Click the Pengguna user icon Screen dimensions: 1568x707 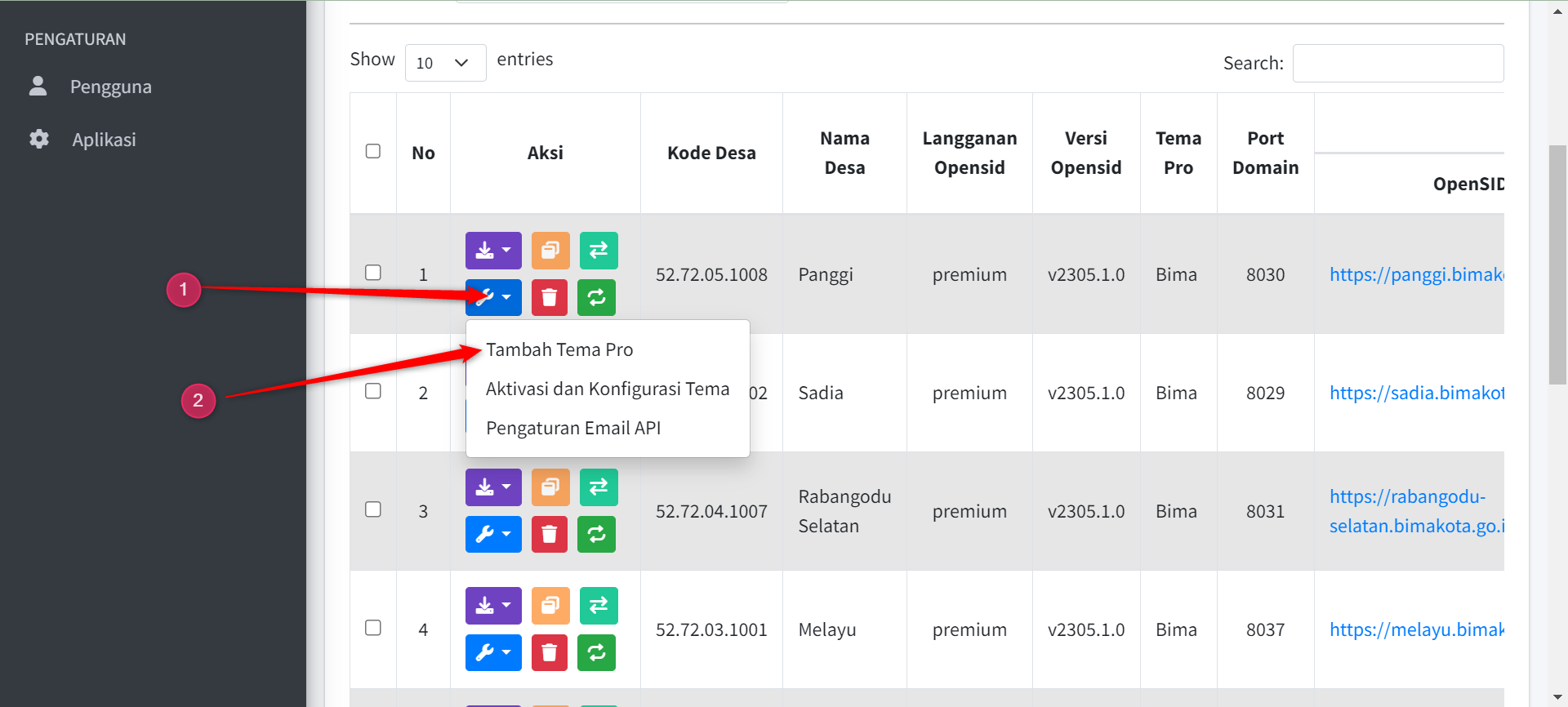tap(38, 86)
